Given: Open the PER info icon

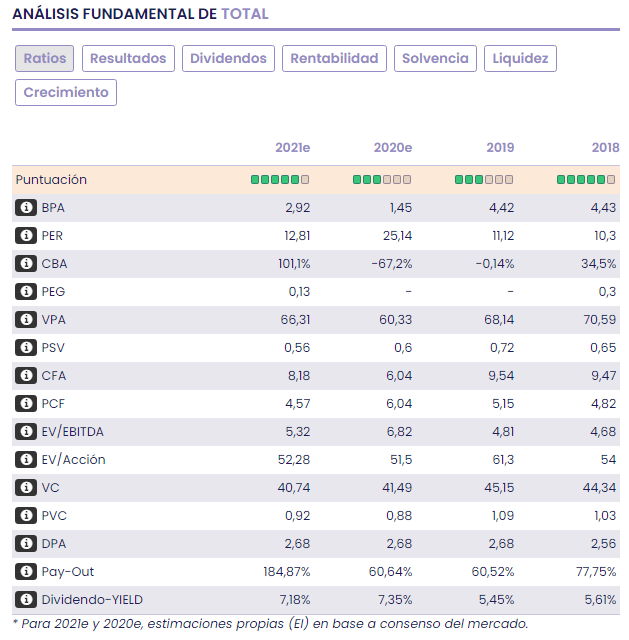Looking at the screenshot, I should pyautogui.click(x=26, y=236).
